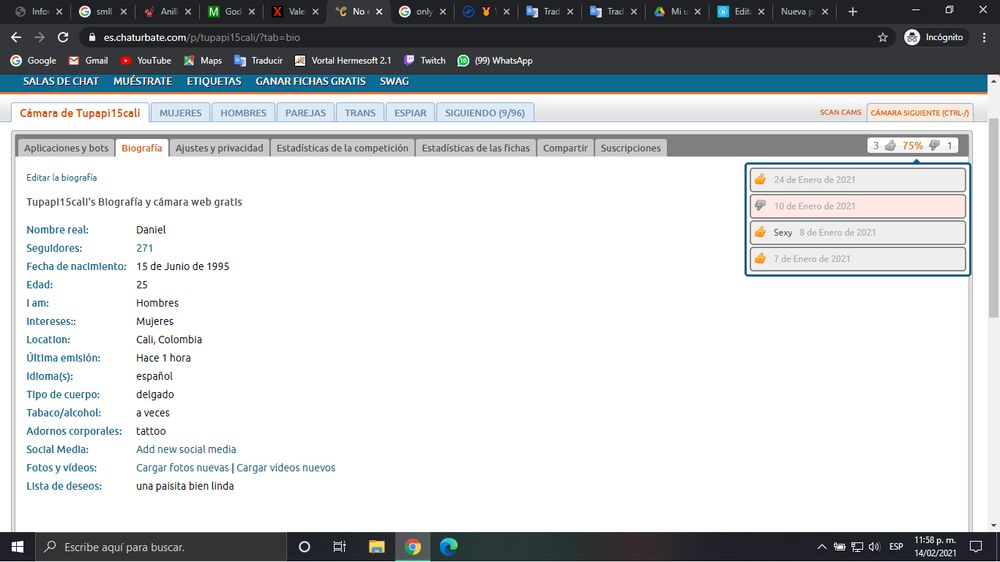Open the YouTube bookmark

click(x=145, y=61)
